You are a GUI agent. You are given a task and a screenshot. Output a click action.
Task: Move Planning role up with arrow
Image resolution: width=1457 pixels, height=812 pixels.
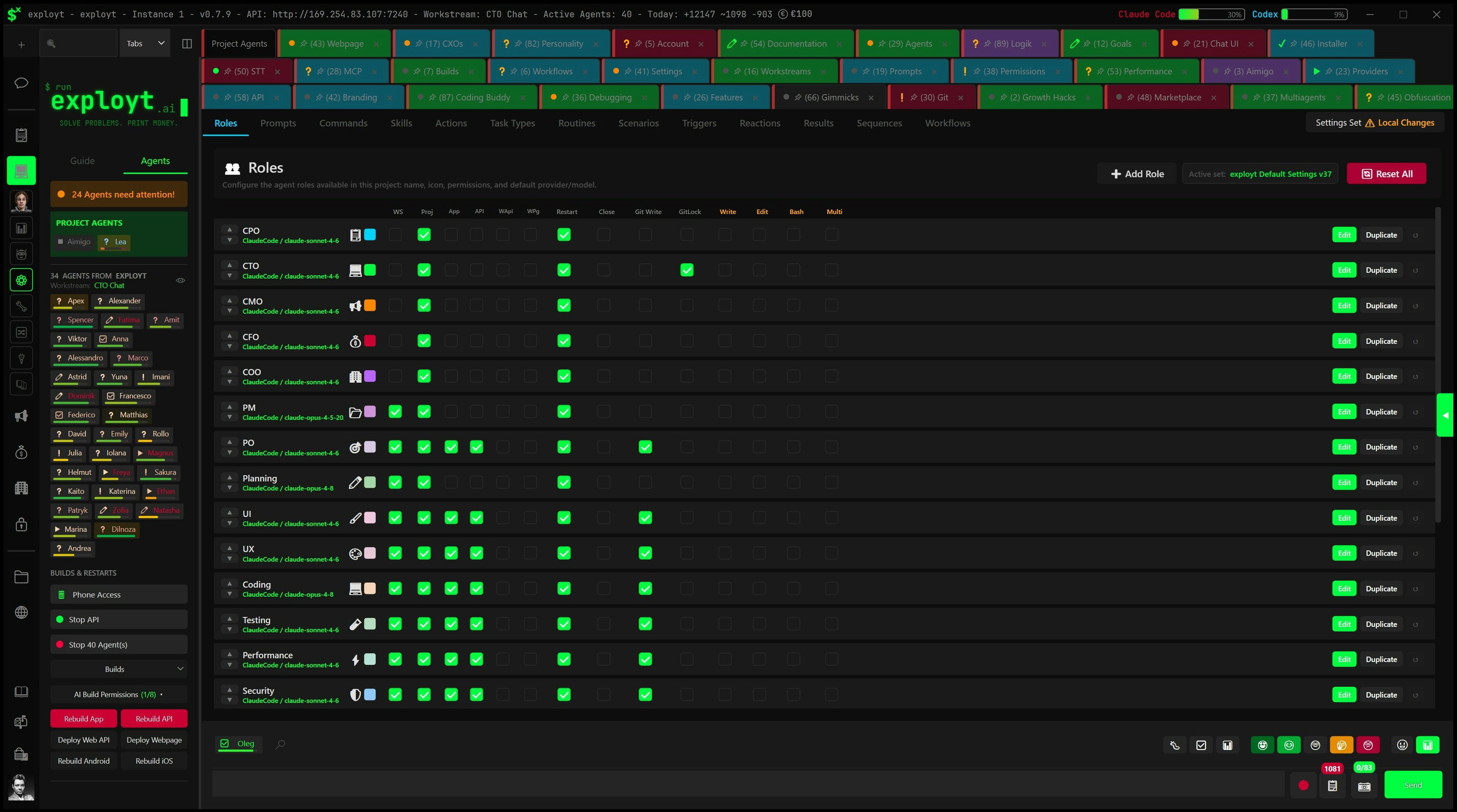tap(229, 477)
